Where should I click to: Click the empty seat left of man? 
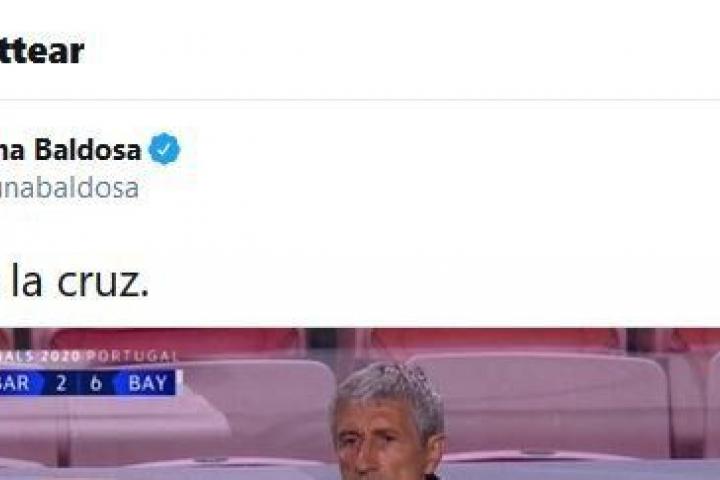click(x=257, y=409)
